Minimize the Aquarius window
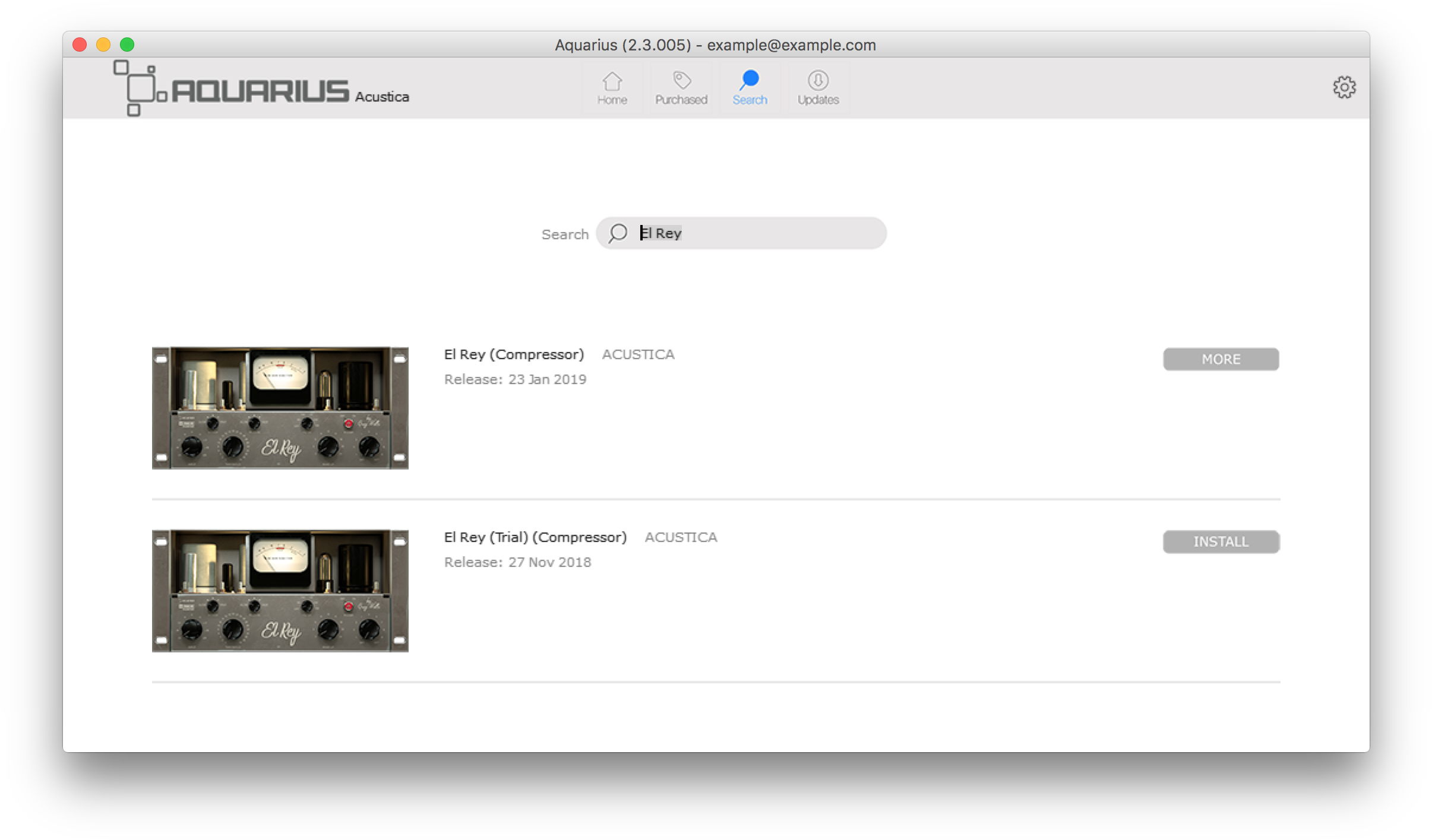Image resolution: width=1432 pixels, height=840 pixels. pos(103,45)
